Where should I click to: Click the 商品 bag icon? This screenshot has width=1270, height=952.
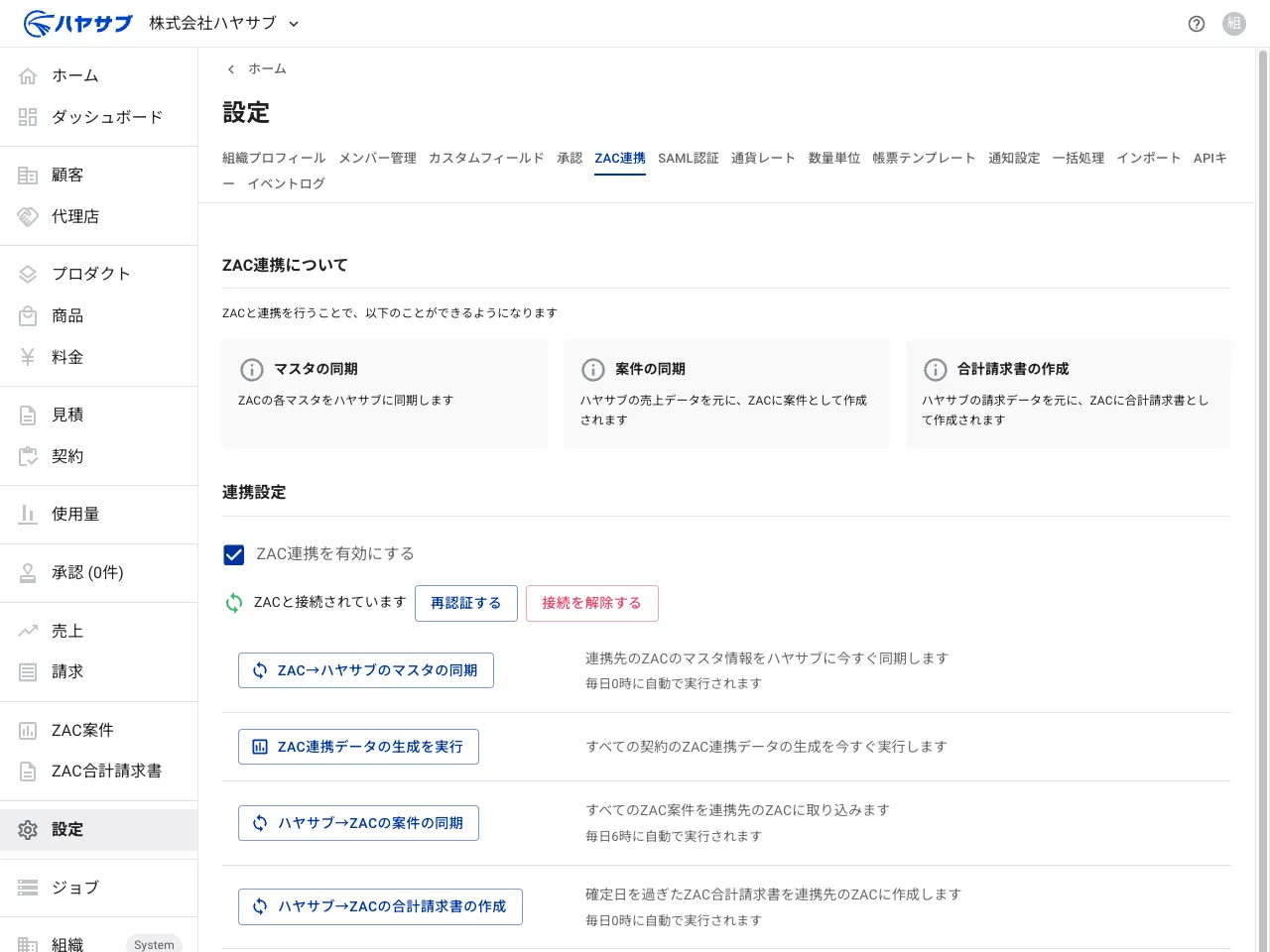[28, 315]
